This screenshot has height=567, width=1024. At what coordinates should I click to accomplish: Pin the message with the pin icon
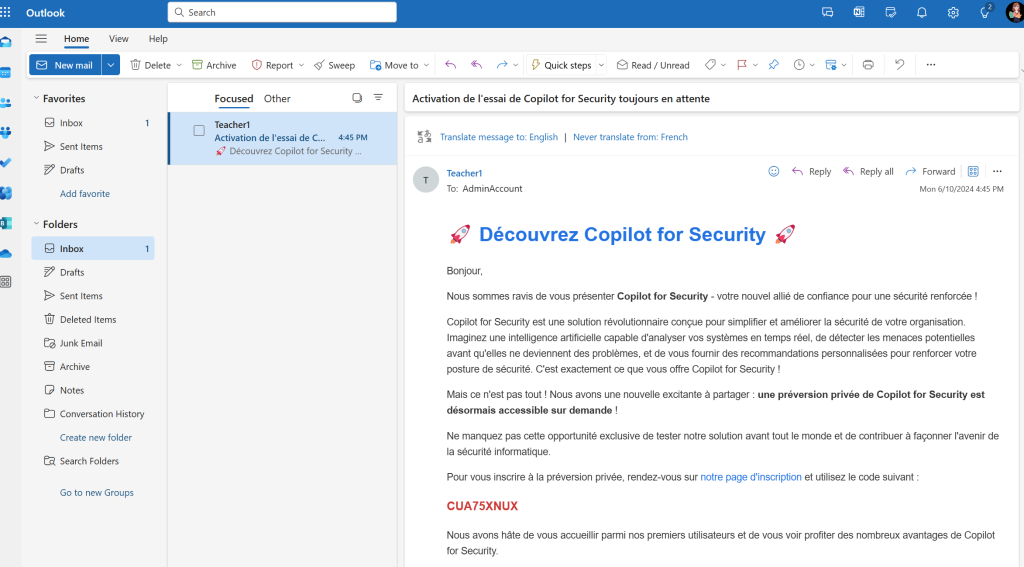click(773, 65)
